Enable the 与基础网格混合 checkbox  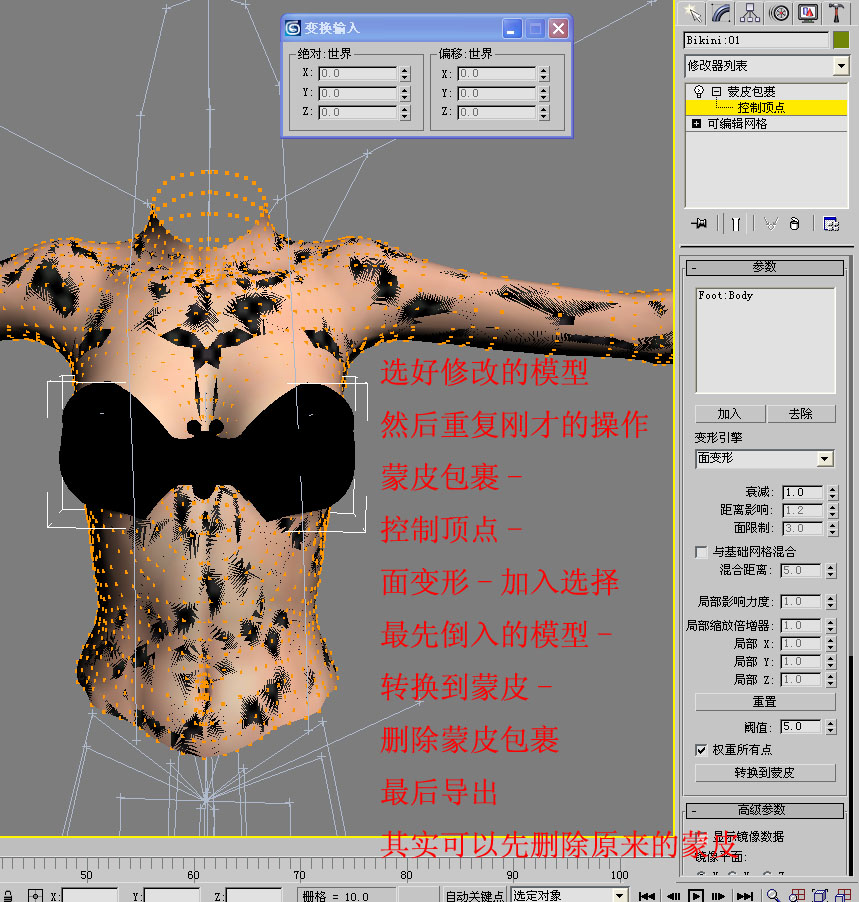click(x=701, y=552)
